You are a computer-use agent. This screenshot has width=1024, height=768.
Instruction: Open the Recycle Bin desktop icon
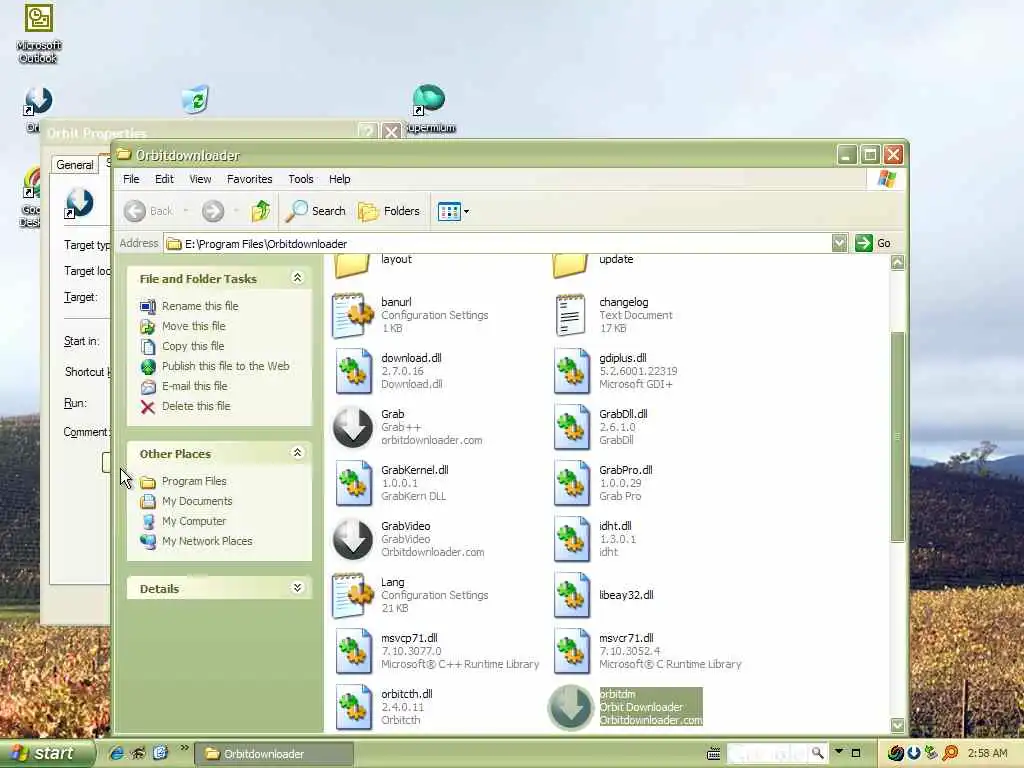pyautogui.click(x=195, y=100)
